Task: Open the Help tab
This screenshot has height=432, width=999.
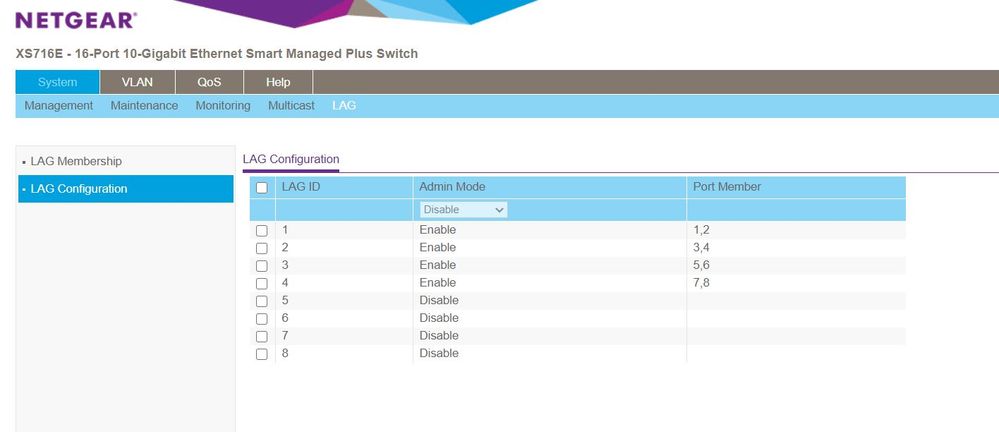Action: tap(278, 82)
